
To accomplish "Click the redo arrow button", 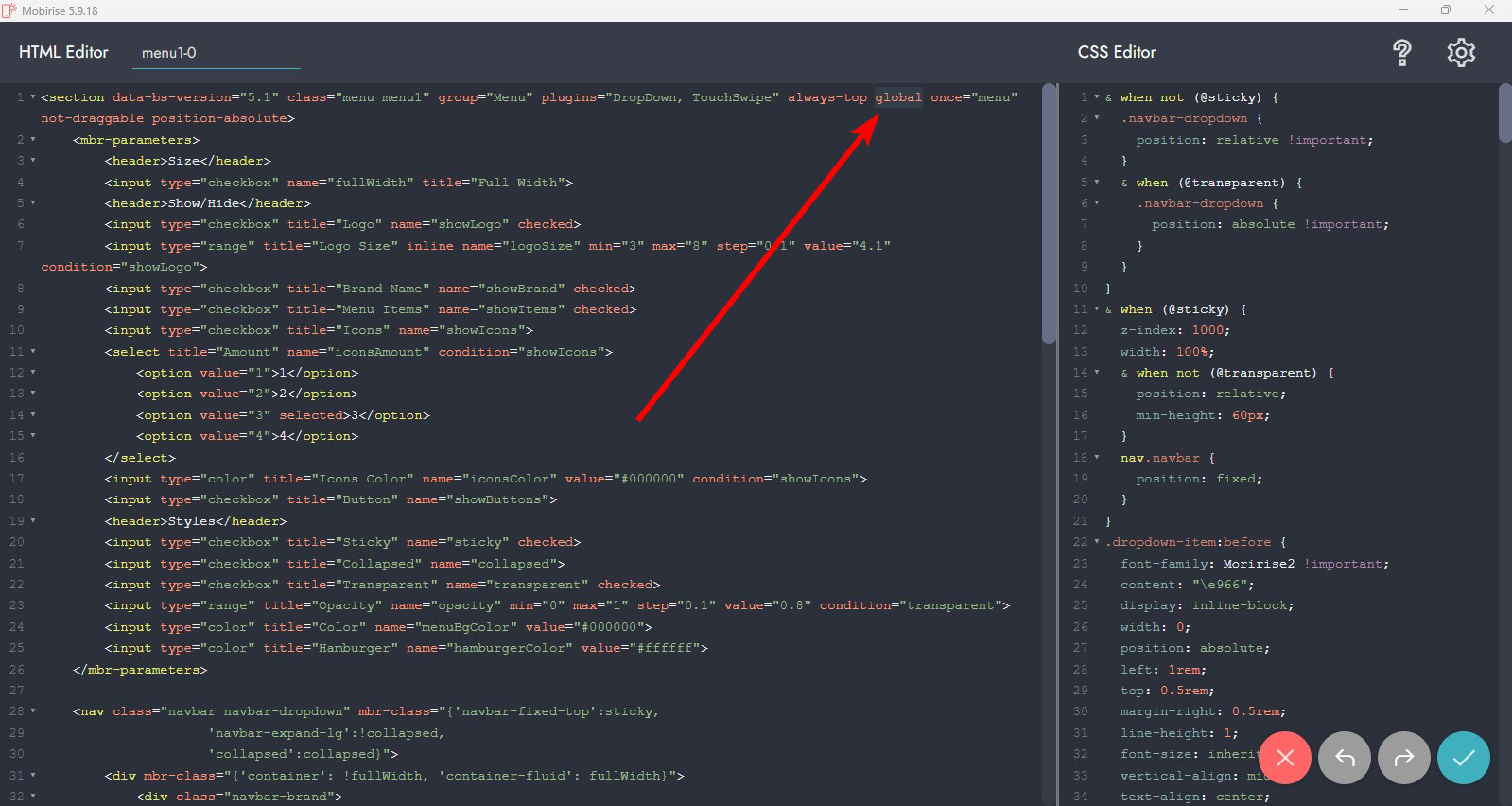I will point(1404,758).
